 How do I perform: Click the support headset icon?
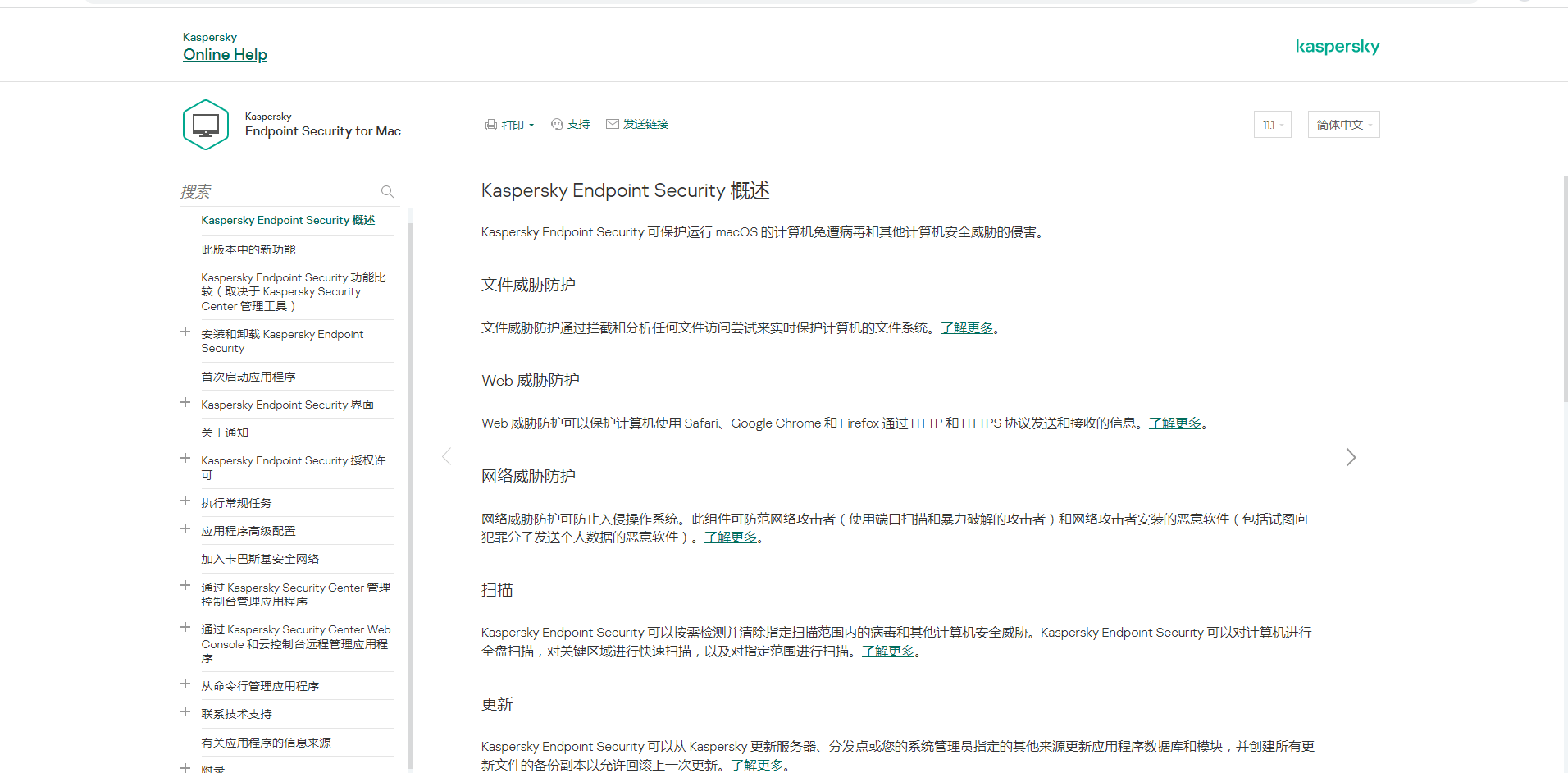click(557, 124)
